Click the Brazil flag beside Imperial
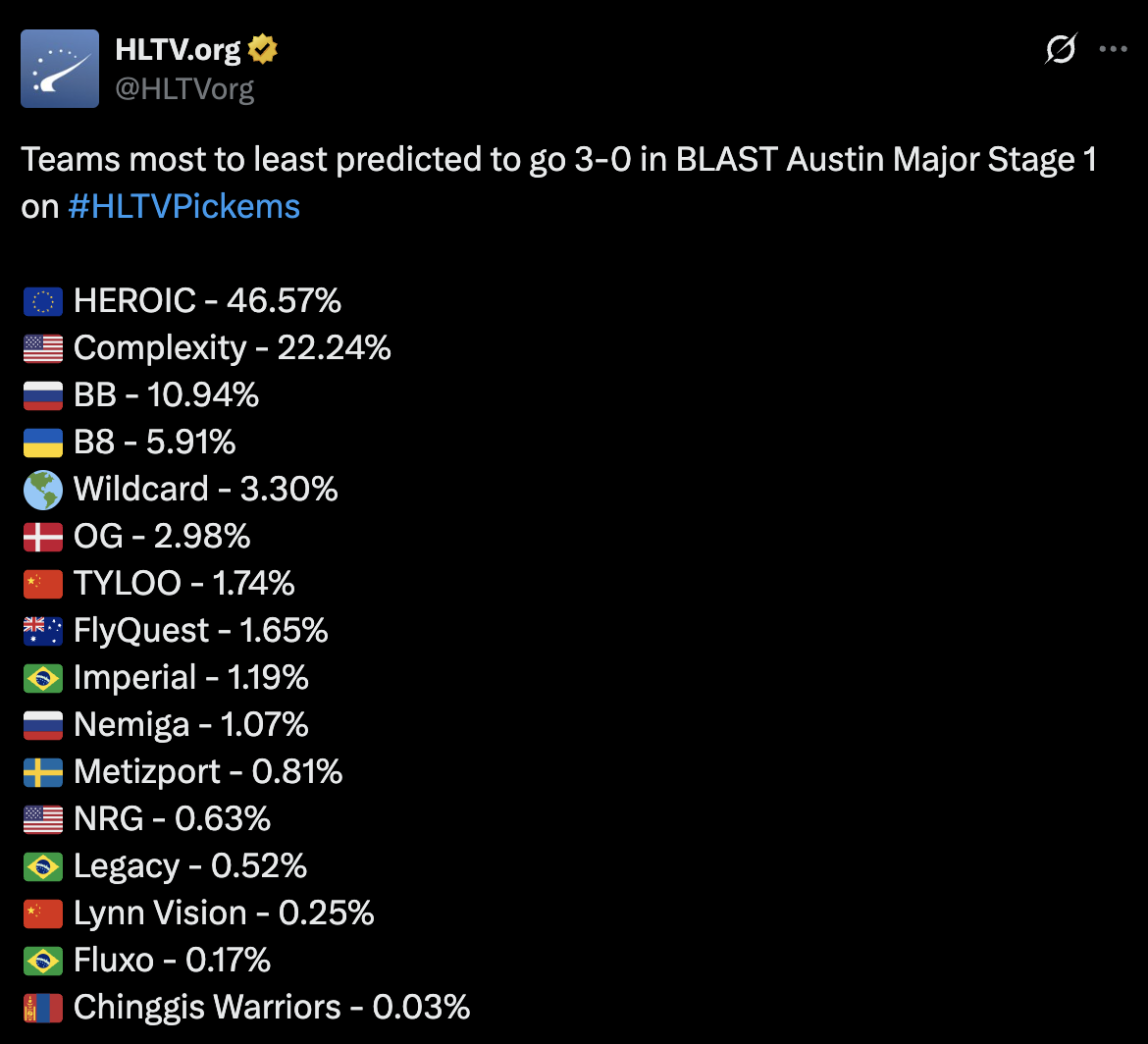The image size is (1148, 1044). click(43, 678)
